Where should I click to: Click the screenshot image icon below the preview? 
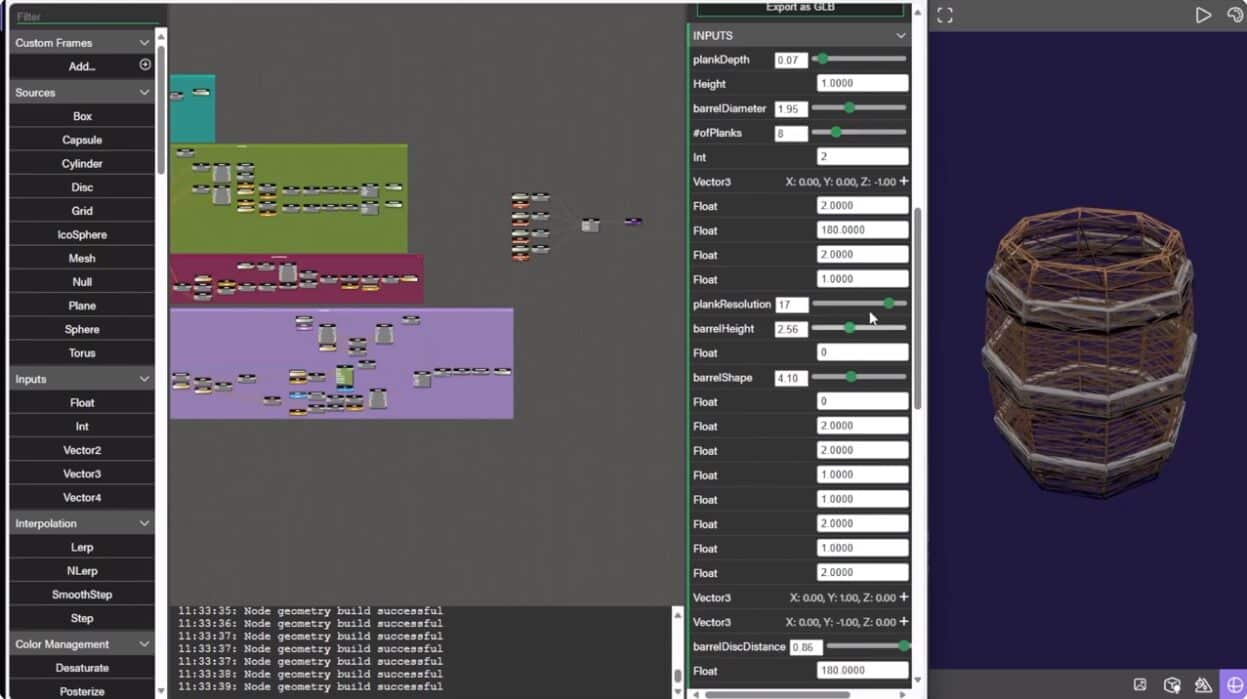point(1140,685)
